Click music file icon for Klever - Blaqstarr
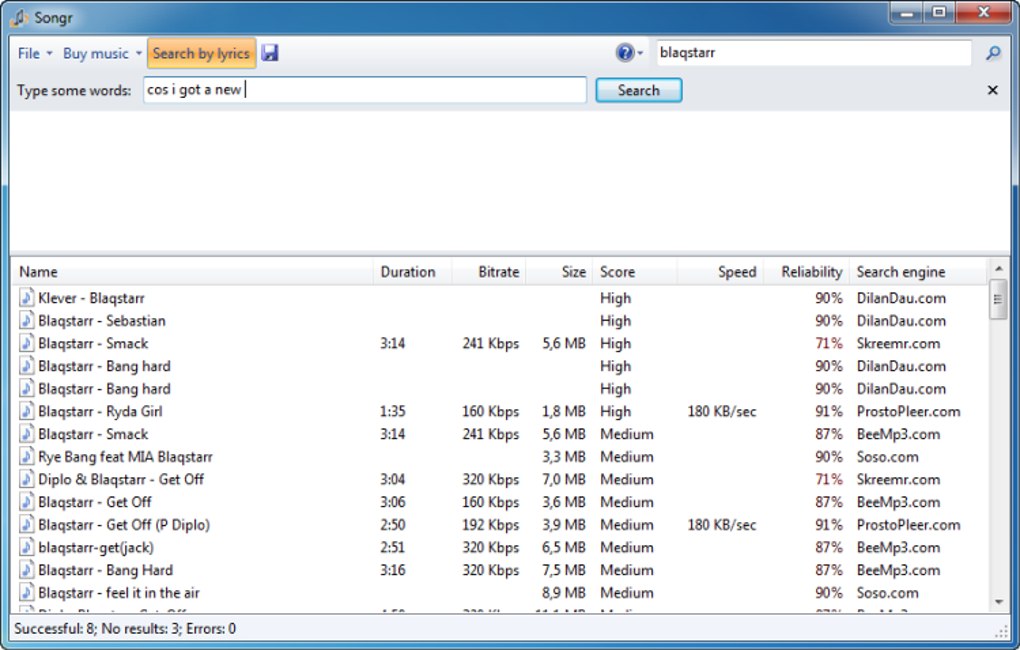This screenshot has height=650, width=1020. pyautogui.click(x=27, y=298)
